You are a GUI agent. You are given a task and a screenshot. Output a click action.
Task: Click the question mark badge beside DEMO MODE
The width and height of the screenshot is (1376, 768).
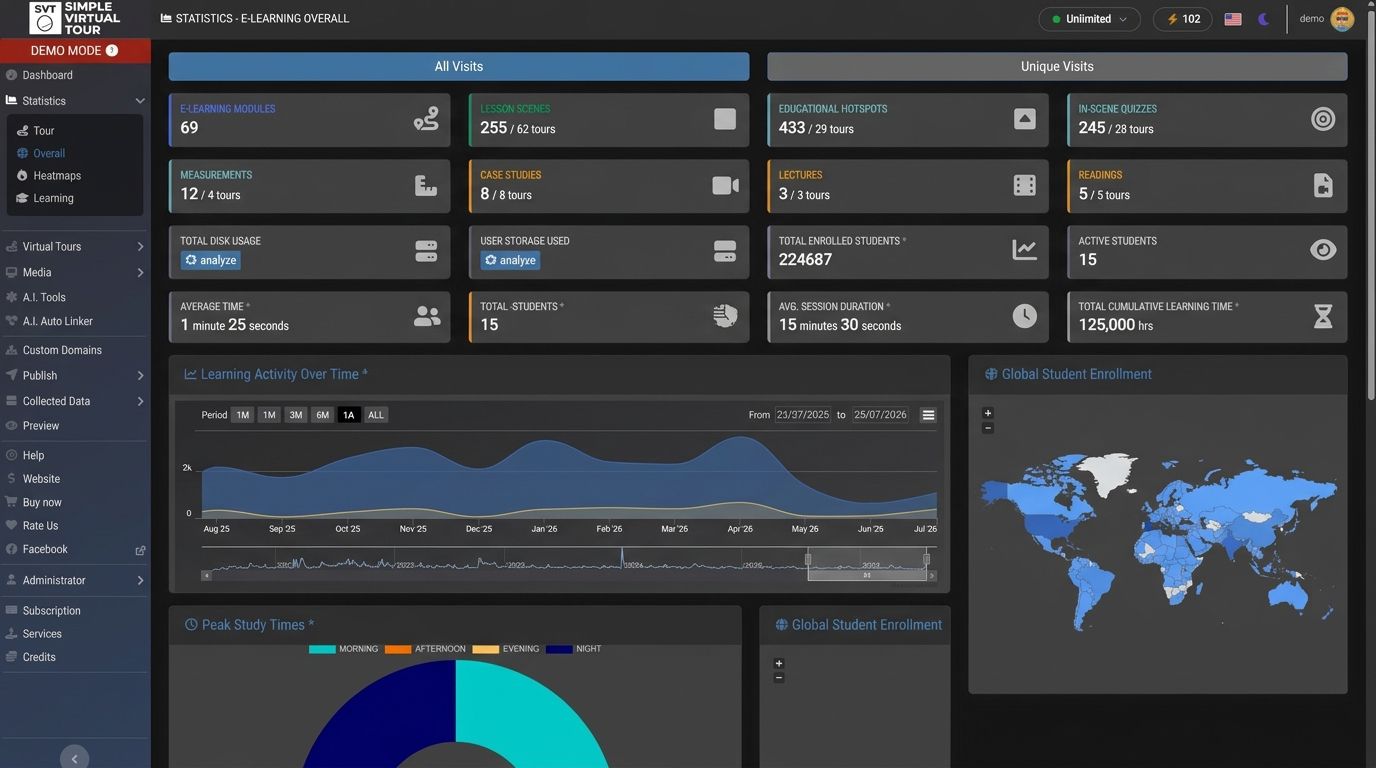112,51
